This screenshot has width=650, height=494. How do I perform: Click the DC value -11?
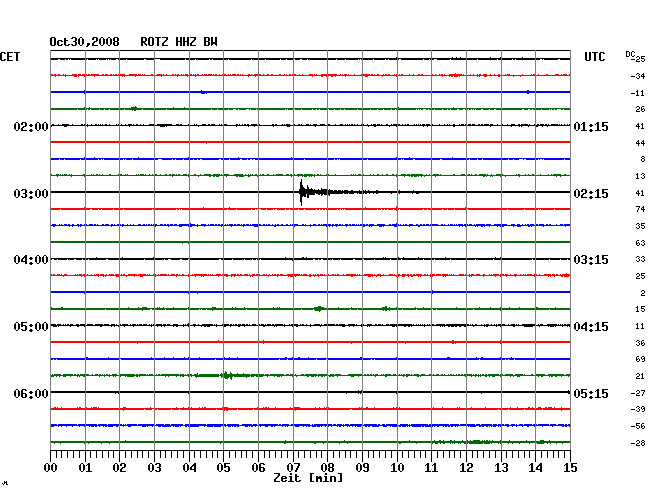[638, 93]
